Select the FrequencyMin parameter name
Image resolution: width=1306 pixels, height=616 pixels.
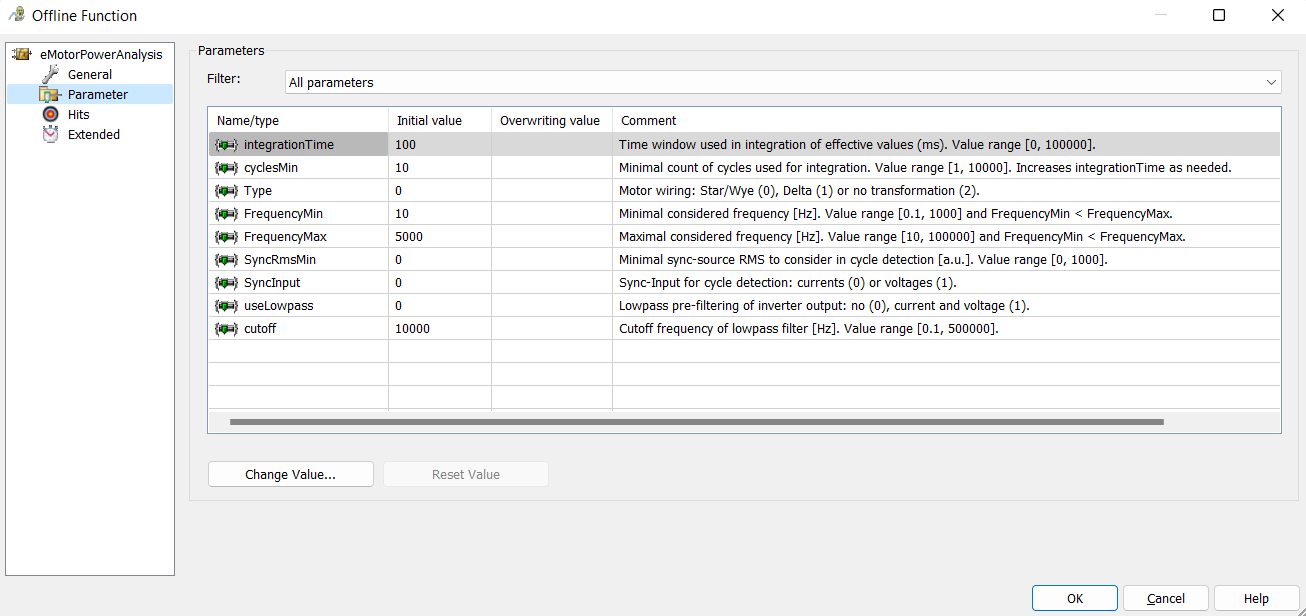click(x=283, y=214)
